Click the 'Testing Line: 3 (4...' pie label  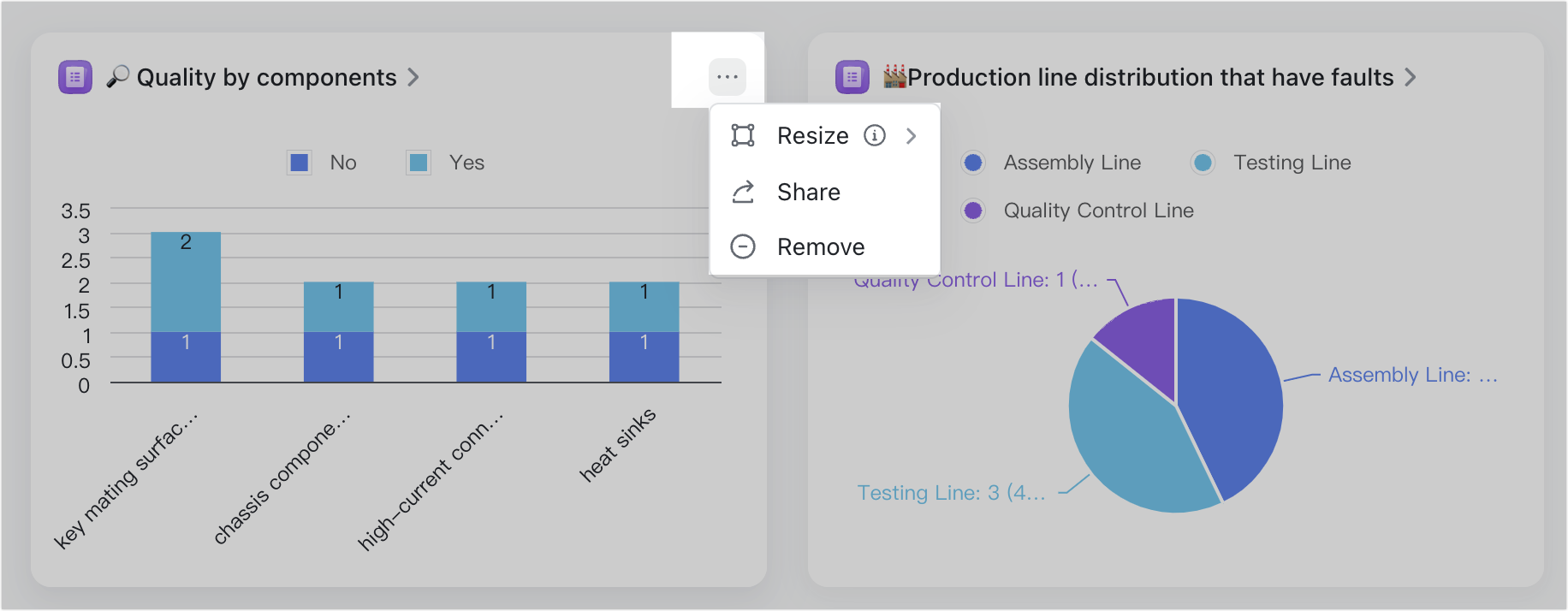click(x=952, y=493)
